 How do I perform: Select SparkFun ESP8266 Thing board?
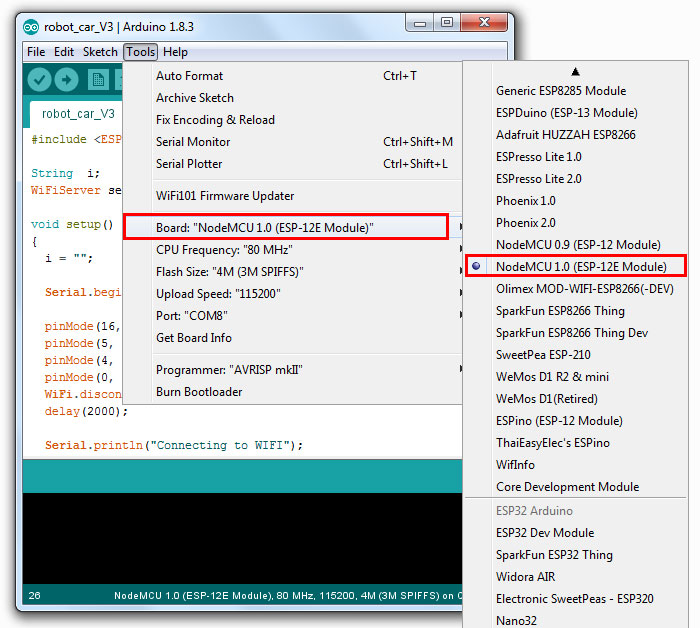[x=576, y=311]
